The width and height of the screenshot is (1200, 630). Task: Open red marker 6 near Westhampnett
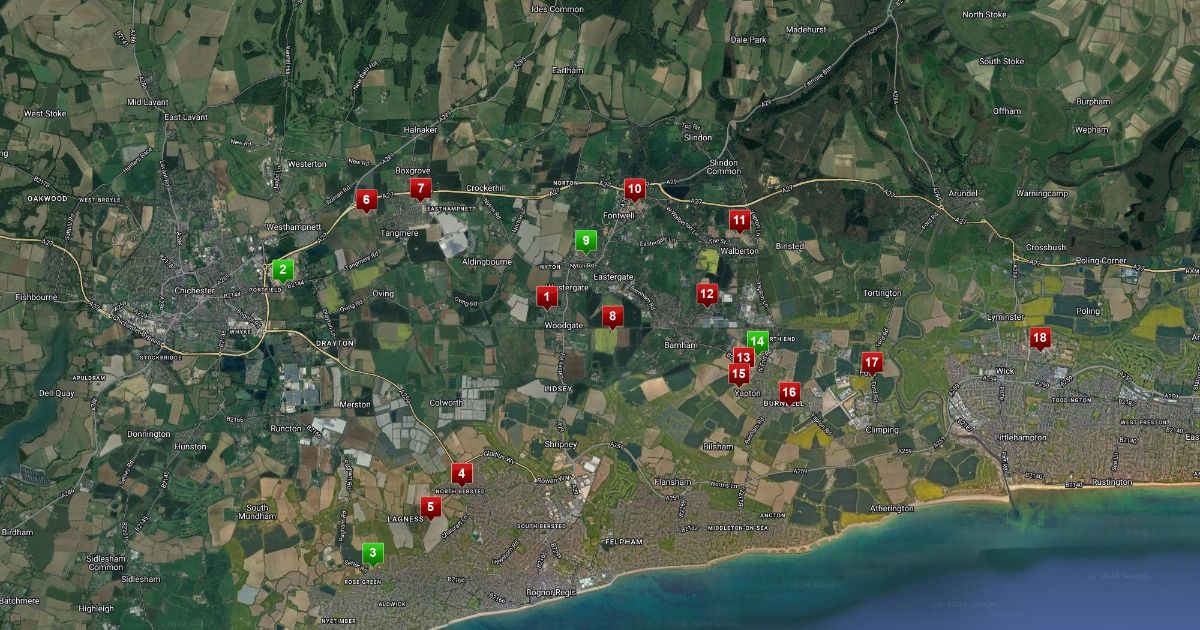point(366,199)
